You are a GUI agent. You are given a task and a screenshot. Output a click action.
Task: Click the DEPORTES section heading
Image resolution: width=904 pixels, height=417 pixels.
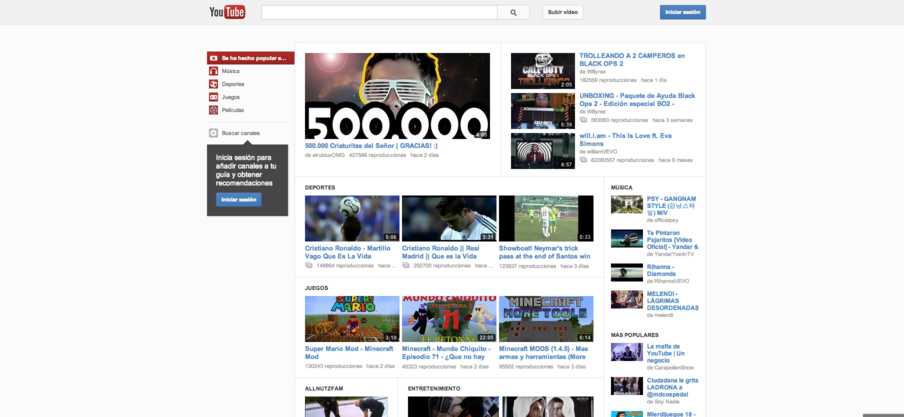coord(320,187)
